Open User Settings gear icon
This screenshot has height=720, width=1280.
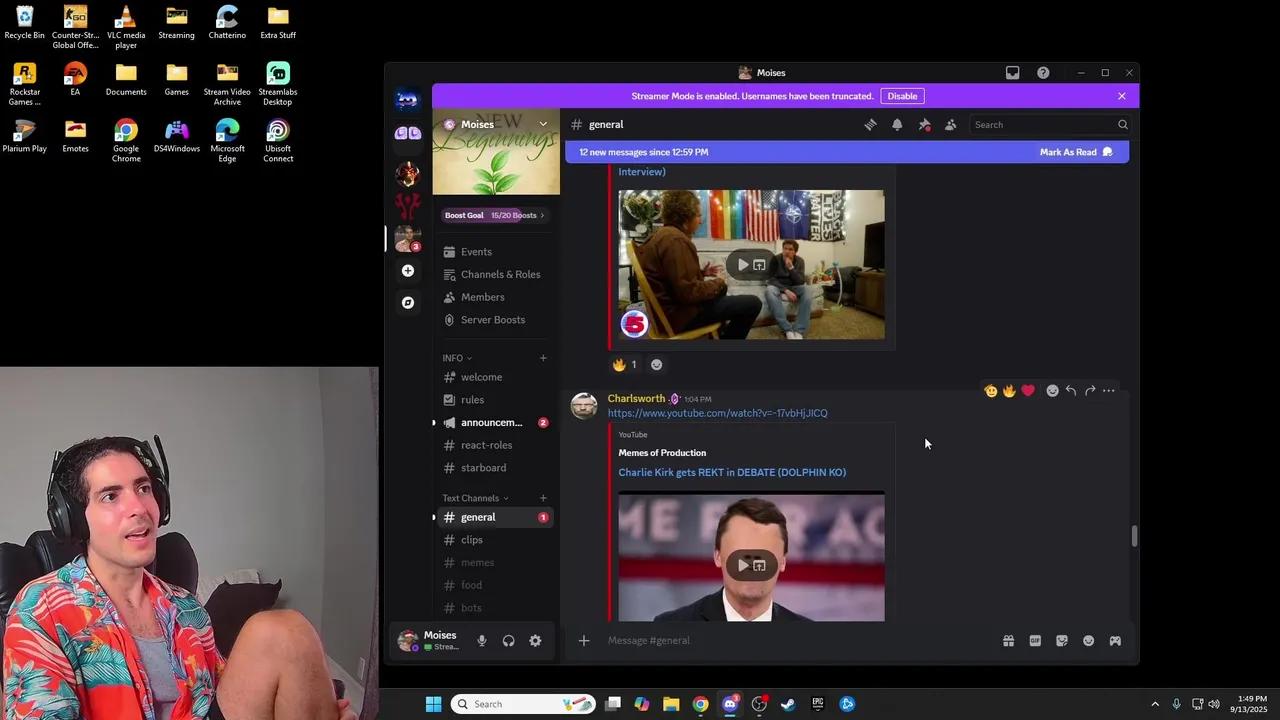pyautogui.click(x=535, y=641)
